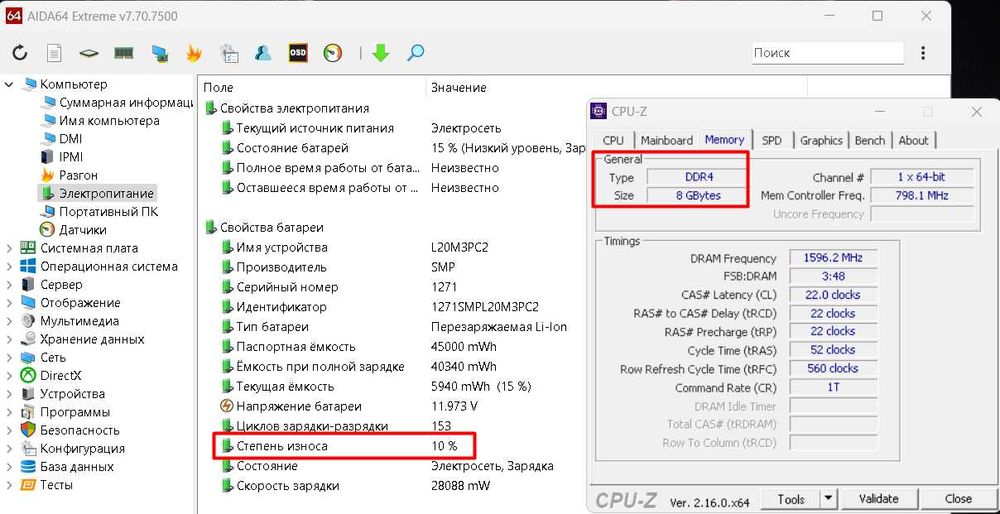Click the Поиск search field
1000x514 pixels.
point(827,53)
